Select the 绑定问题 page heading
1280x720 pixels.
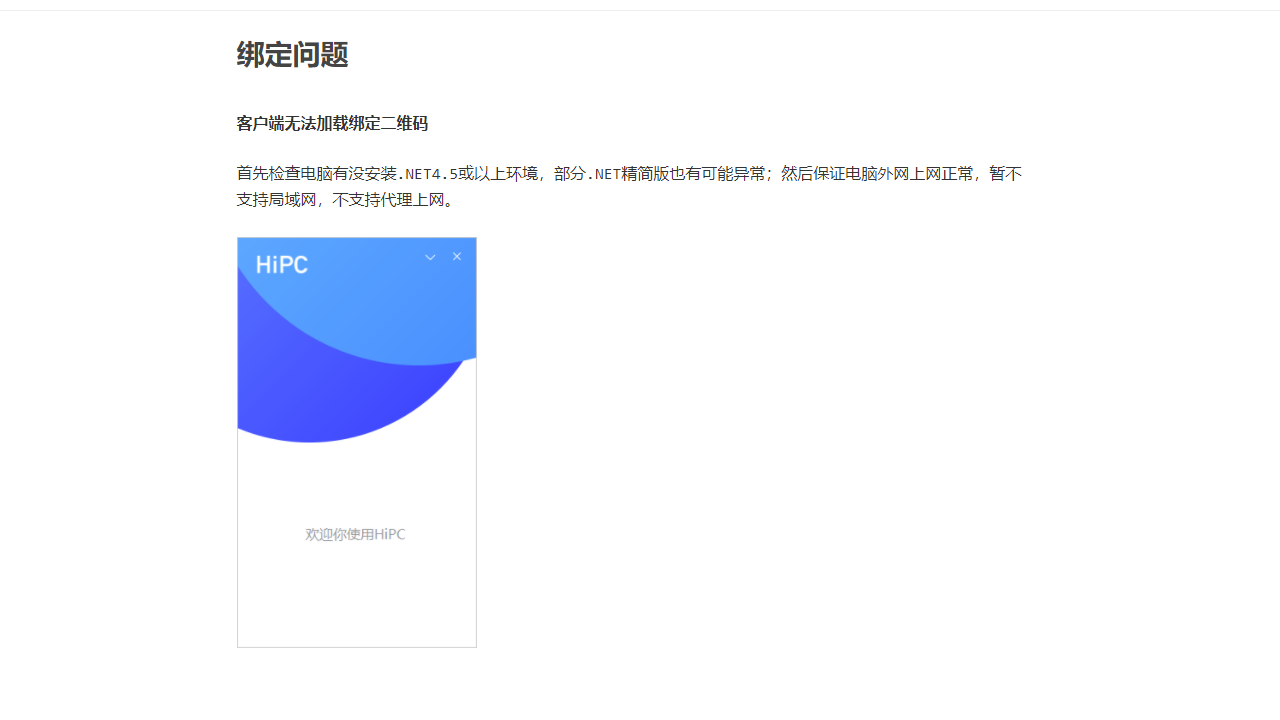(291, 55)
